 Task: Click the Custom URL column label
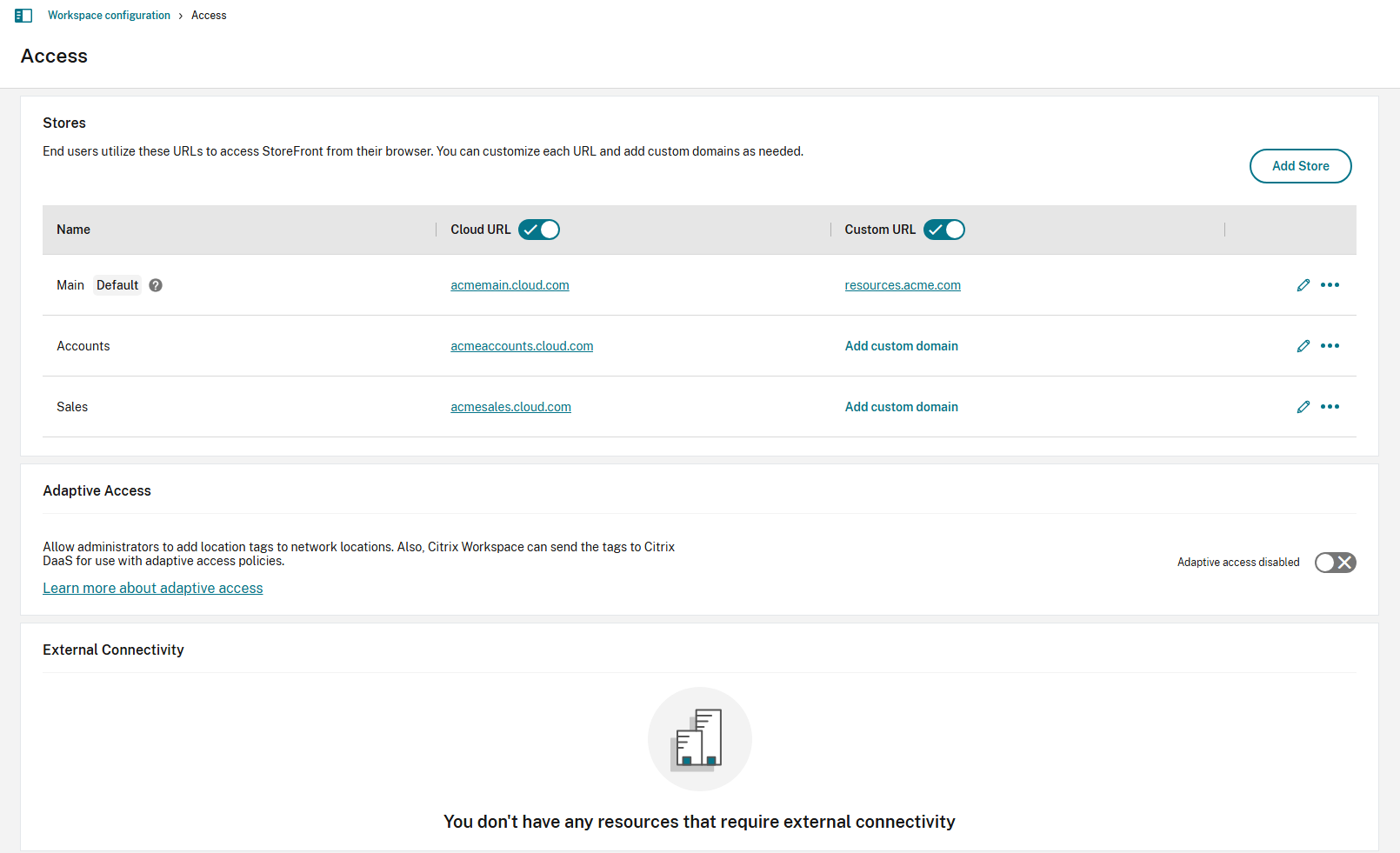tap(880, 230)
